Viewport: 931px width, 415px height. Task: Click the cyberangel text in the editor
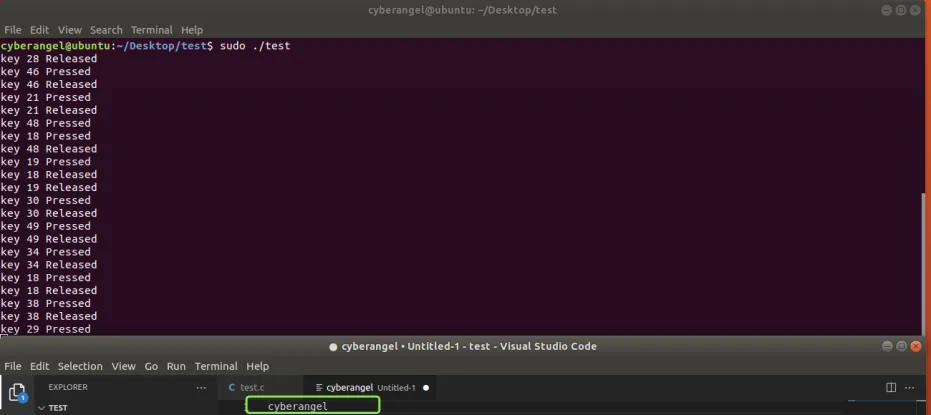[297, 406]
